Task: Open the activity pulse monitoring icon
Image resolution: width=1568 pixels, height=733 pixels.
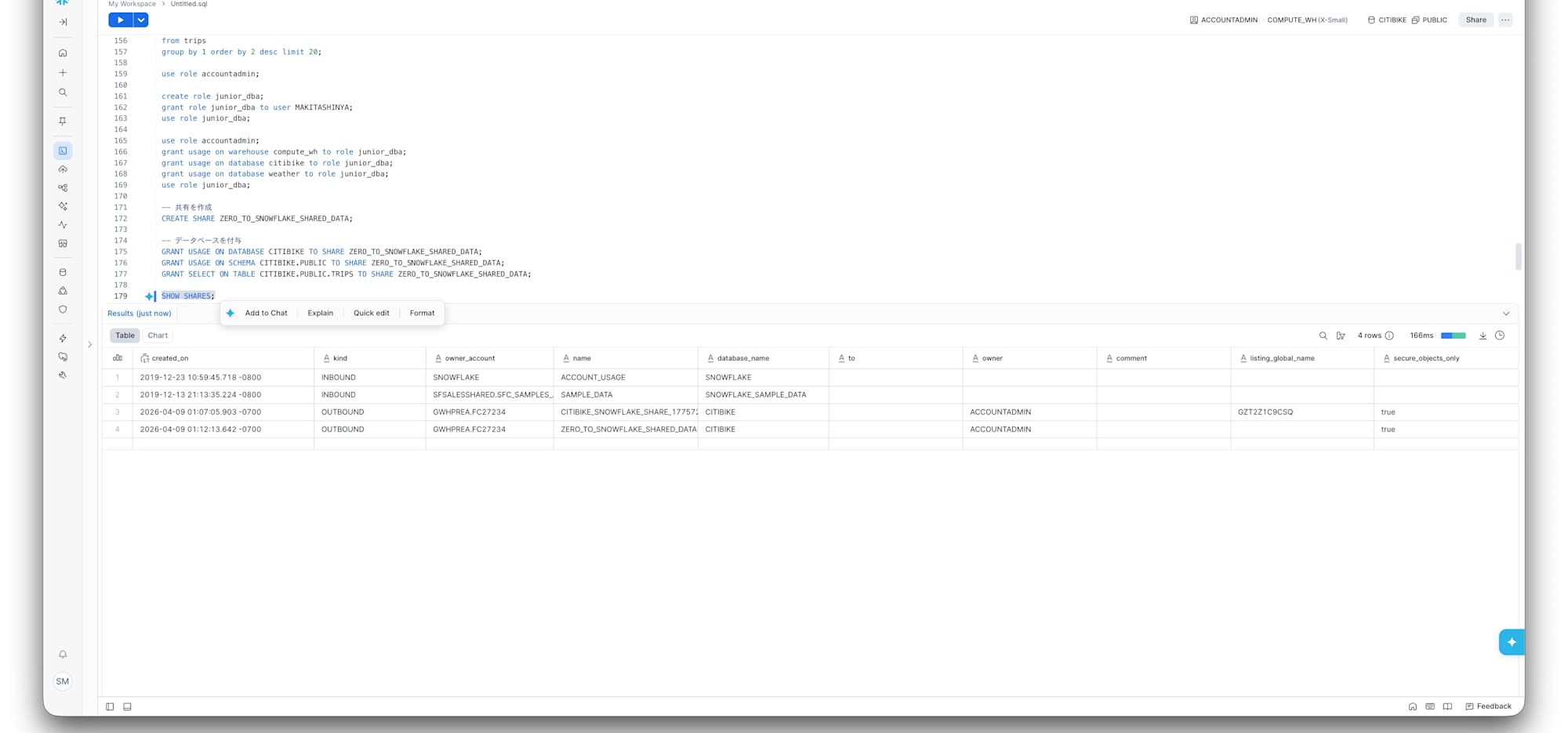Action: pyautogui.click(x=63, y=225)
